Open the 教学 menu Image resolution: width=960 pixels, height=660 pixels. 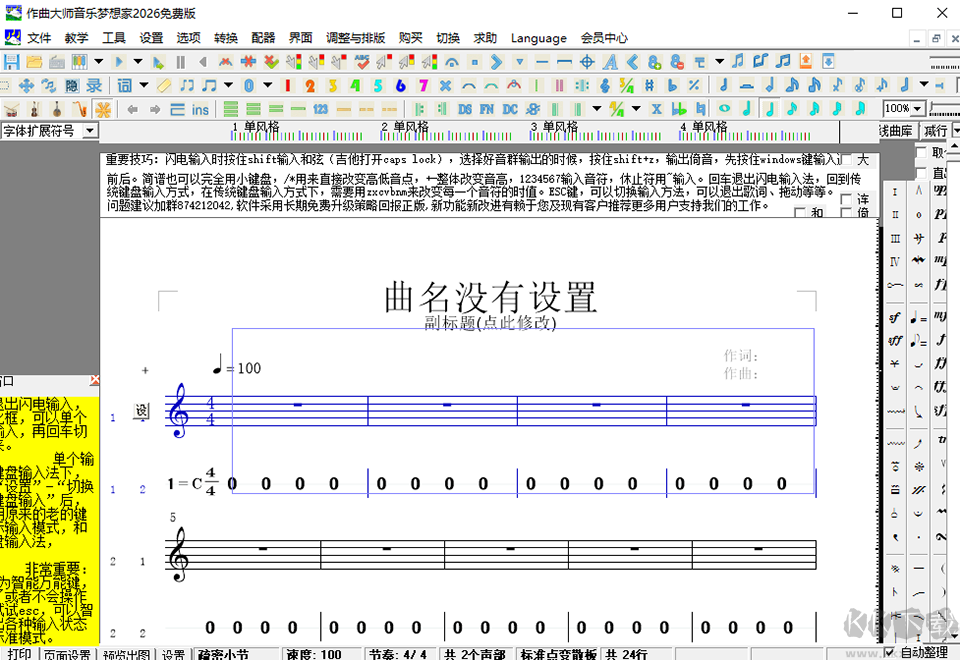(x=77, y=38)
